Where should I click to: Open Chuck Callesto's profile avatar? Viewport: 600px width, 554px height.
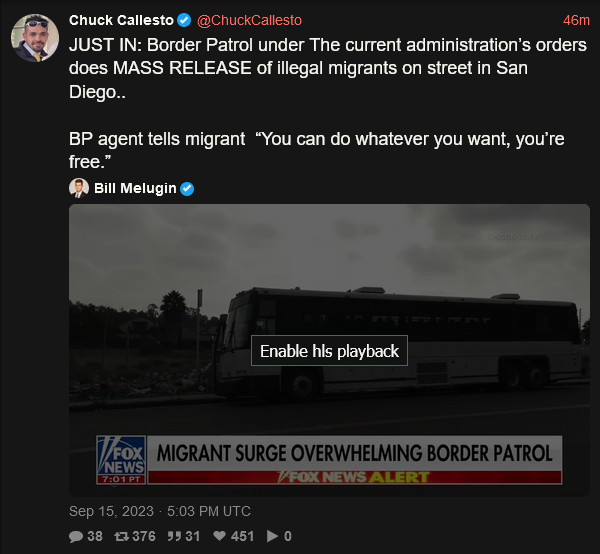point(35,38)
